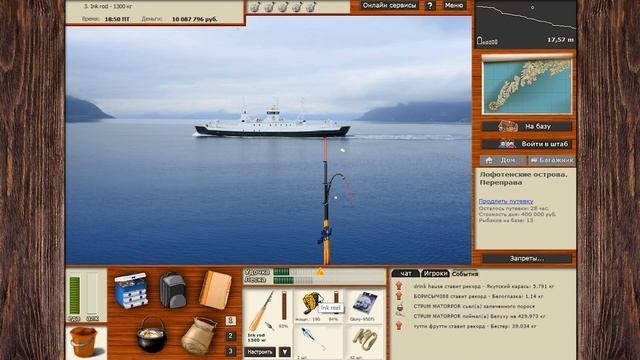Click the Настроить button

point(260,352)
